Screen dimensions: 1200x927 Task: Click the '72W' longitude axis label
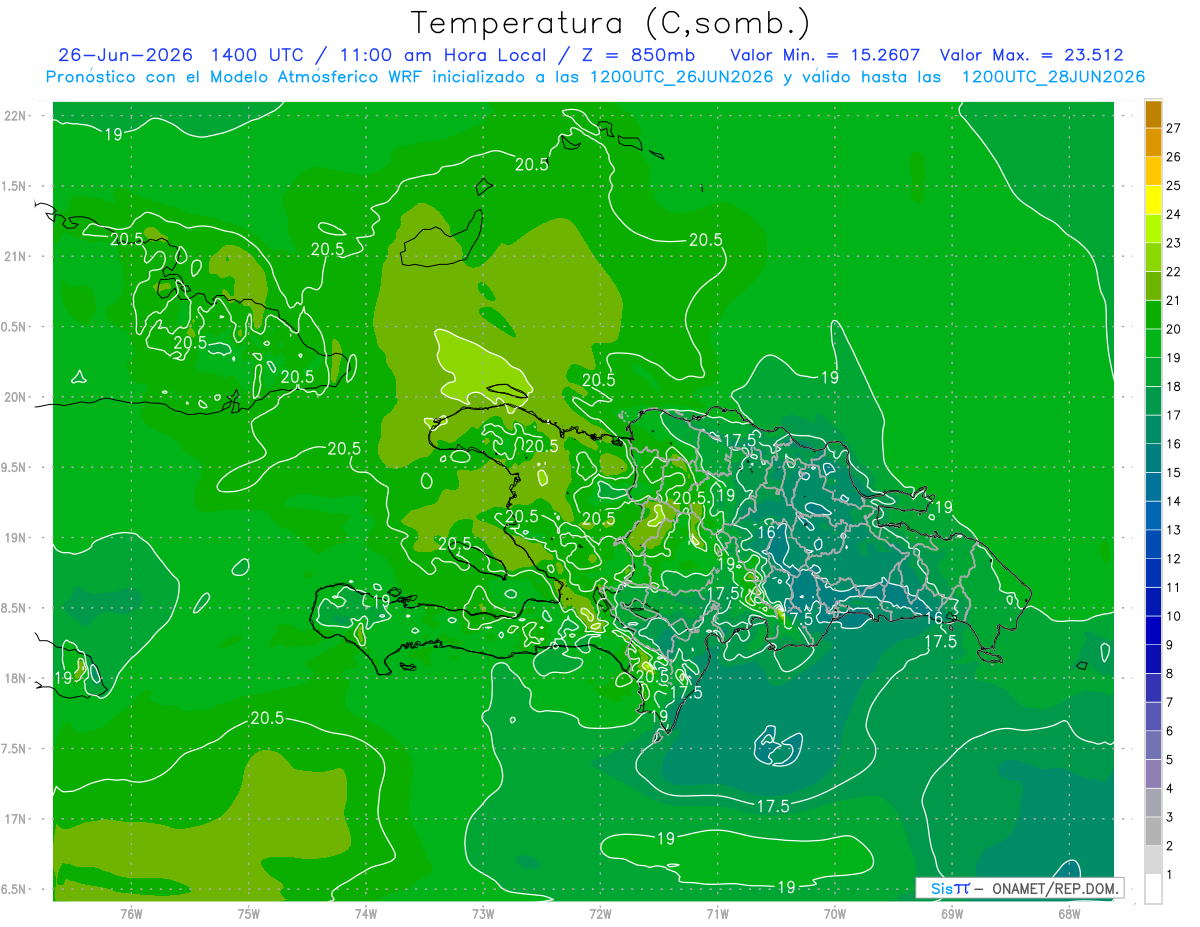pyautogui.click(x=600, y=913)
